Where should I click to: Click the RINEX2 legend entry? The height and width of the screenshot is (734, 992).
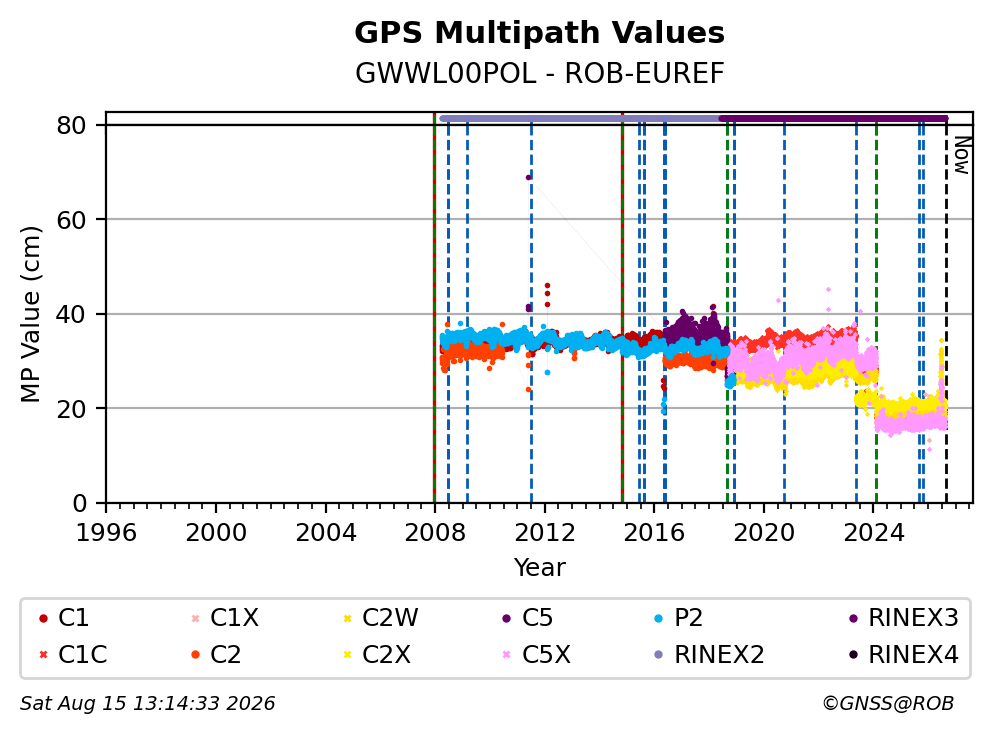point(709,654)
